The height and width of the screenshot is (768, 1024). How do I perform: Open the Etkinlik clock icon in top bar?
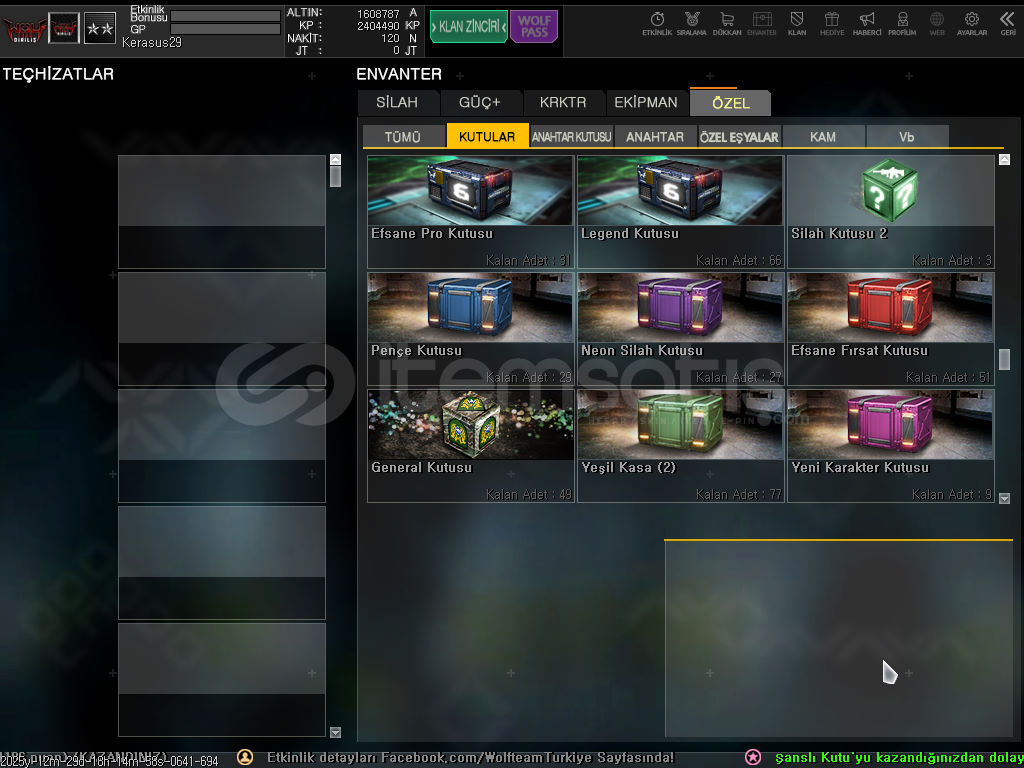click(657, 23)
